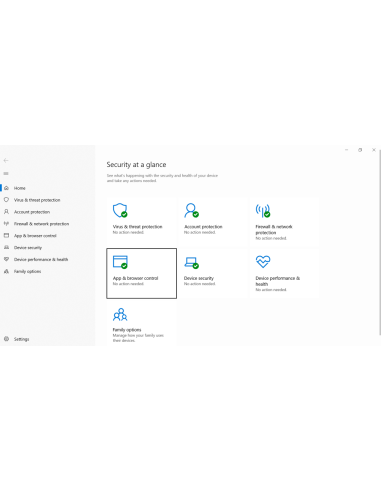Click the back arrow in the sidebar
Screen dimensions: 381x492
click(6, 161)
